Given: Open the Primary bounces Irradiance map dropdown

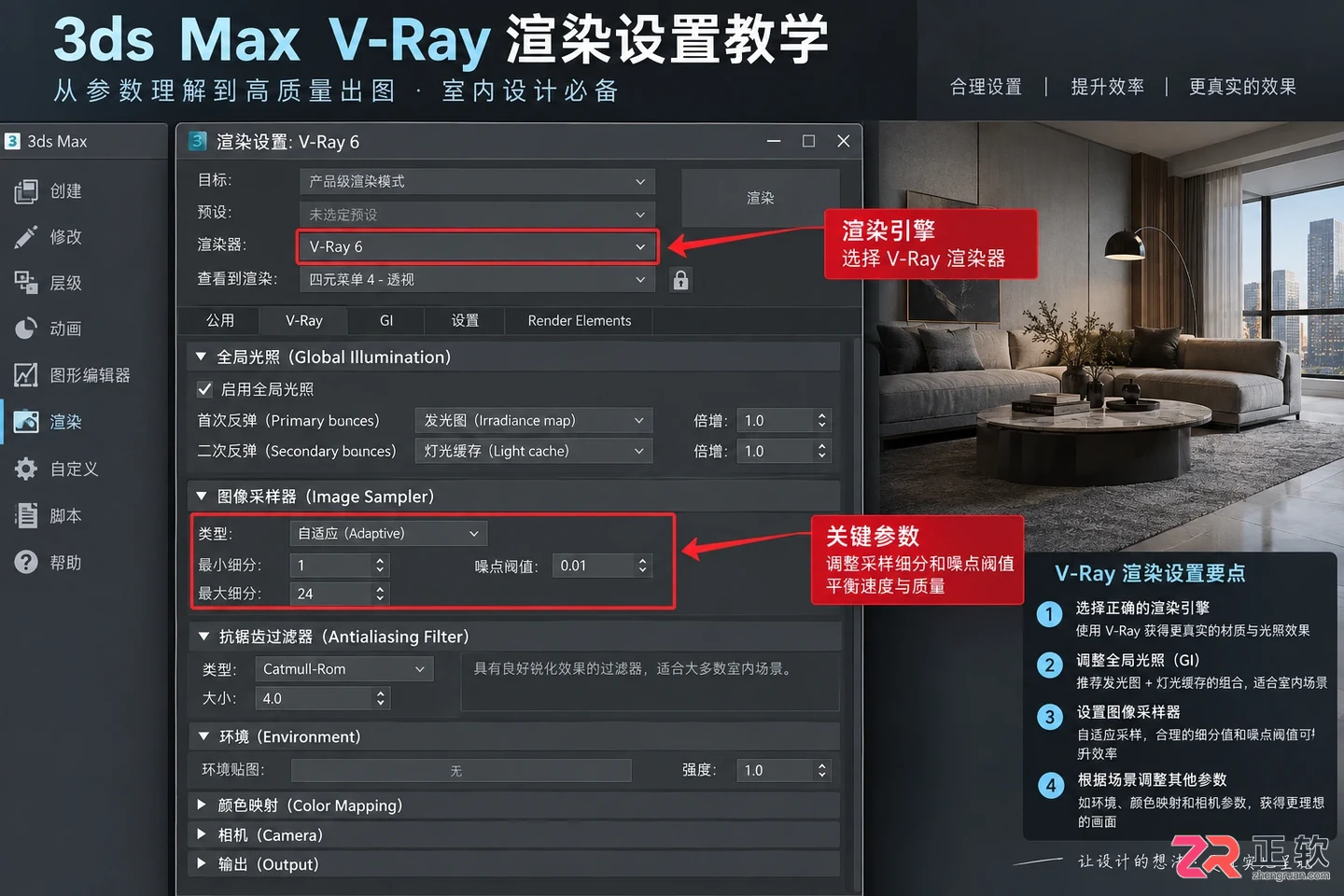Looking at the screenshot, I should tap(533, 421).
